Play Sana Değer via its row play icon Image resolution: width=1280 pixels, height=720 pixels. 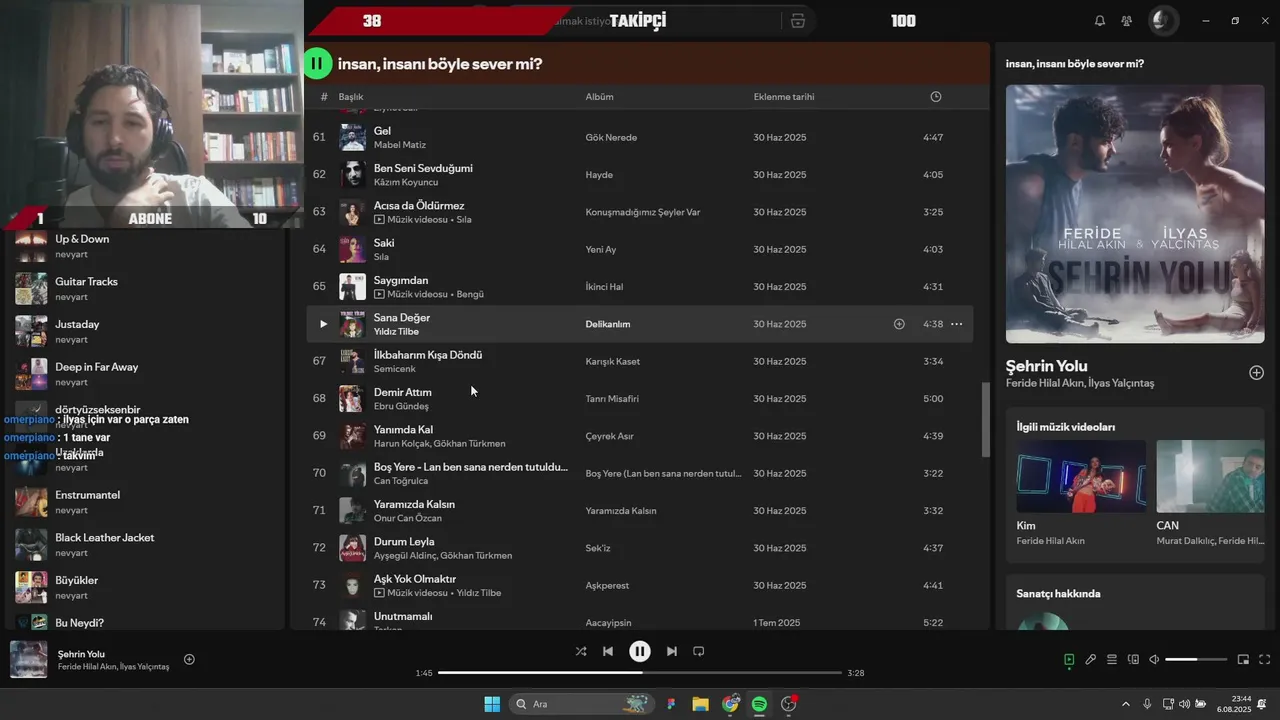pos(323,324)
